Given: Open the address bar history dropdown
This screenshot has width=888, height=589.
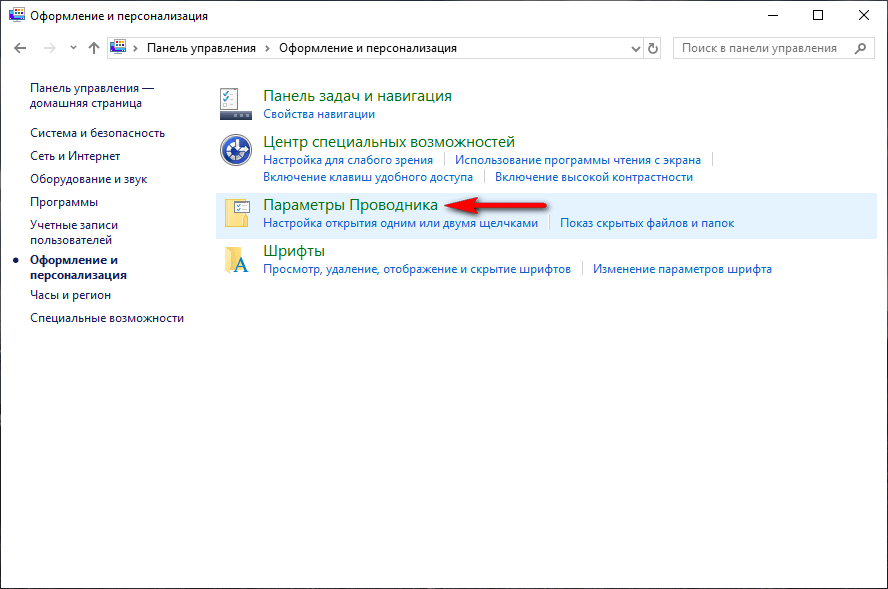Looking at the screenshot, I should (635, 49).
